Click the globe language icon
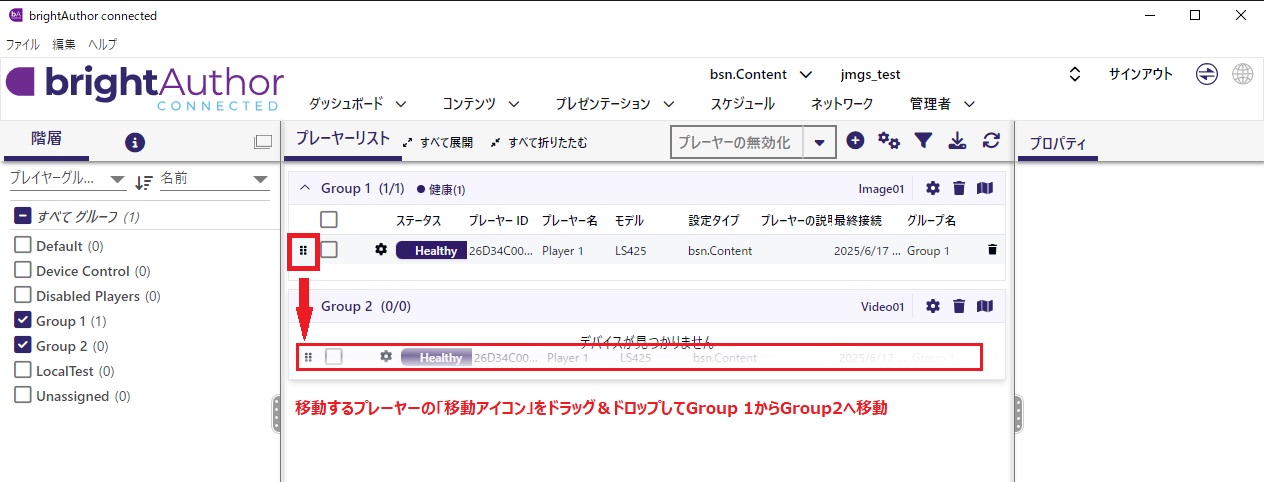Image resolution: width=1264 pixels, height=482 pixels. coord(1243,75)
